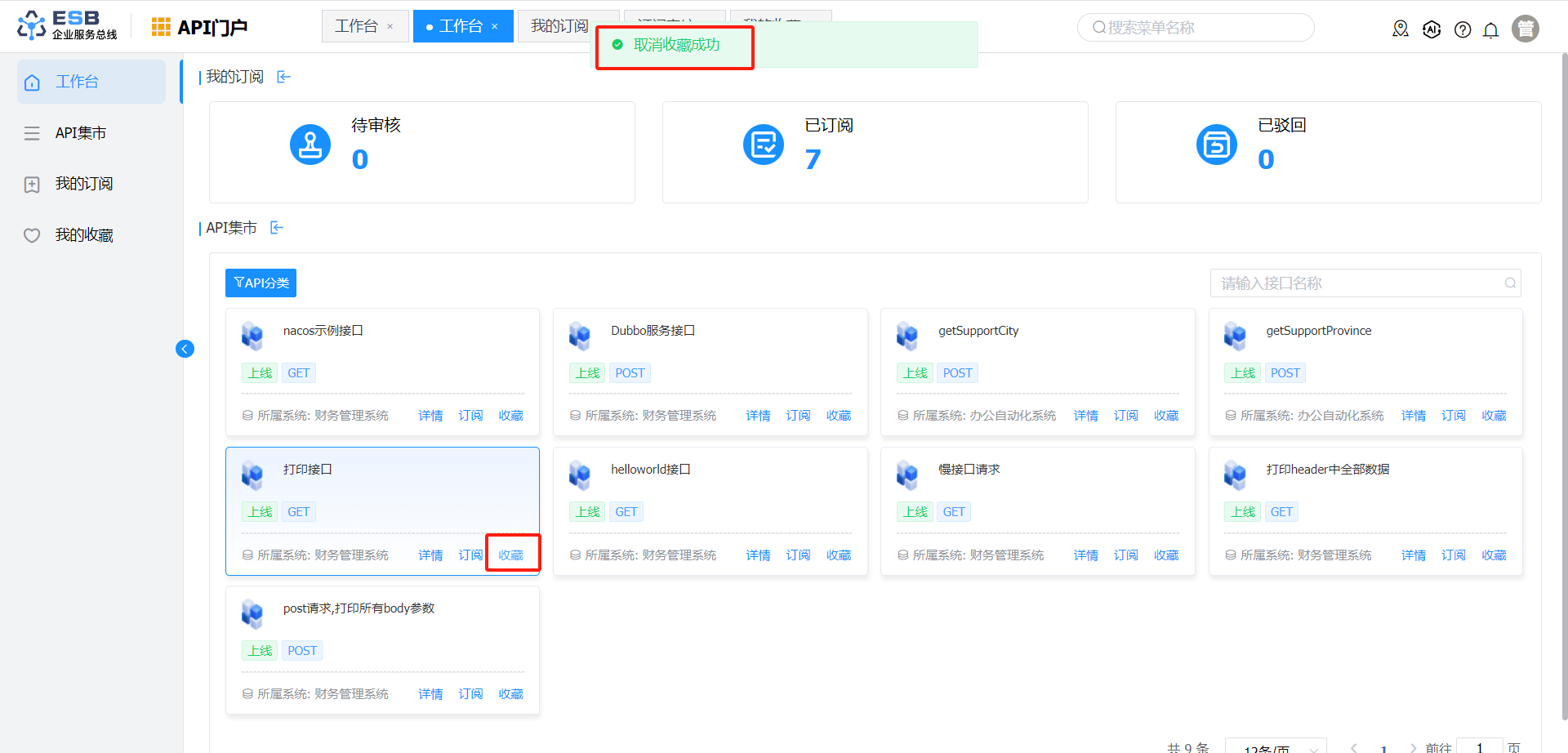Click the jump icon beside API集市 heading

[277, 228]
